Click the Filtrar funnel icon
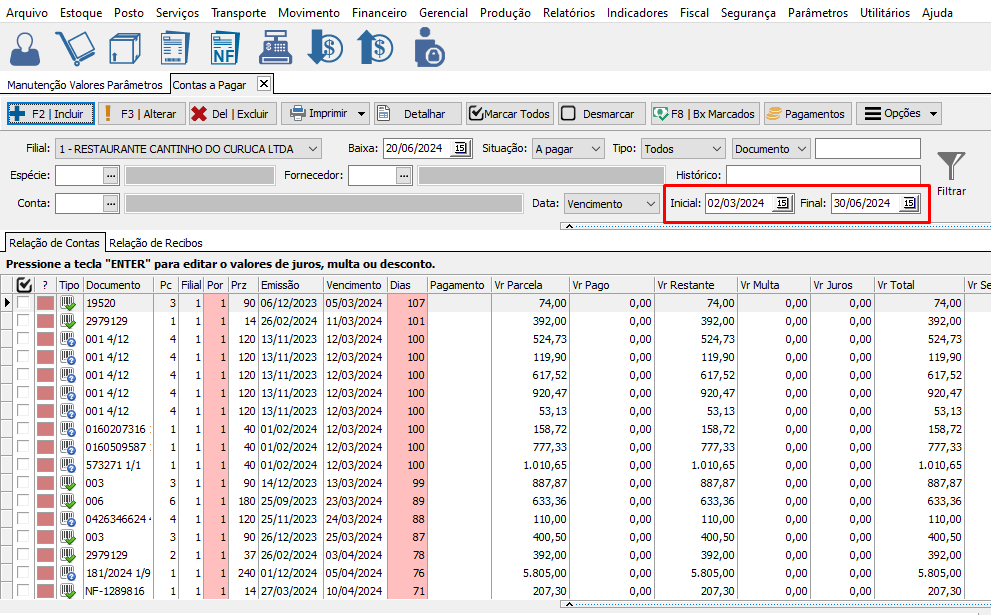The image size is (991, 615). tap(951, 166)
